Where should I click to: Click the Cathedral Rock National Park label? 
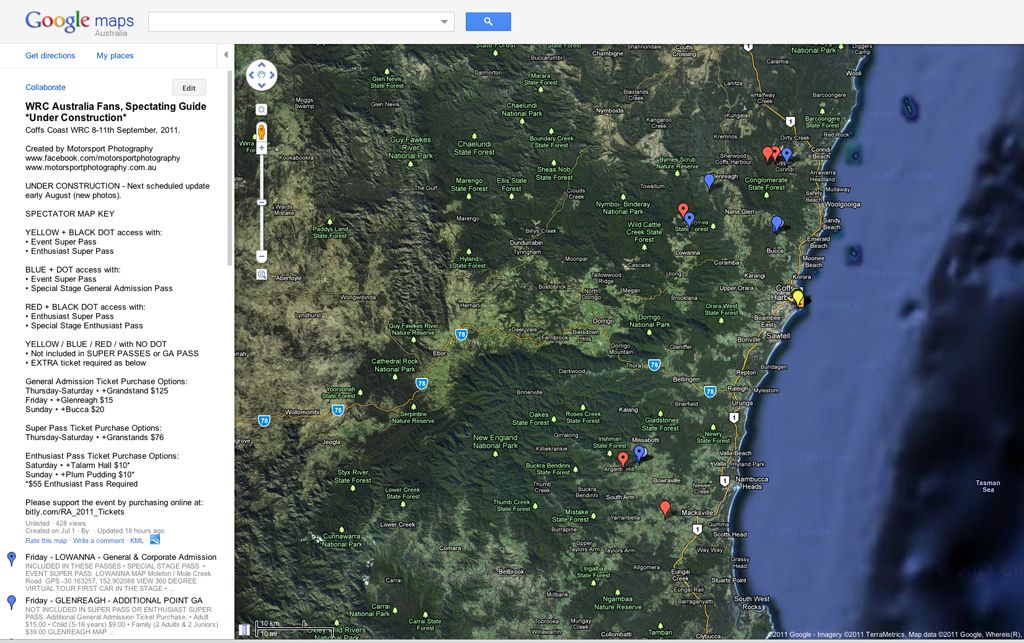[394, 365]
